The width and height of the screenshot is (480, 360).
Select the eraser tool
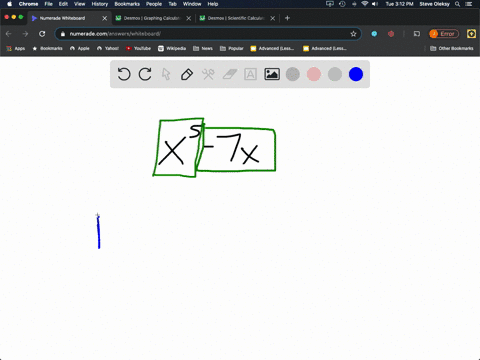click(x=230, y=74)
